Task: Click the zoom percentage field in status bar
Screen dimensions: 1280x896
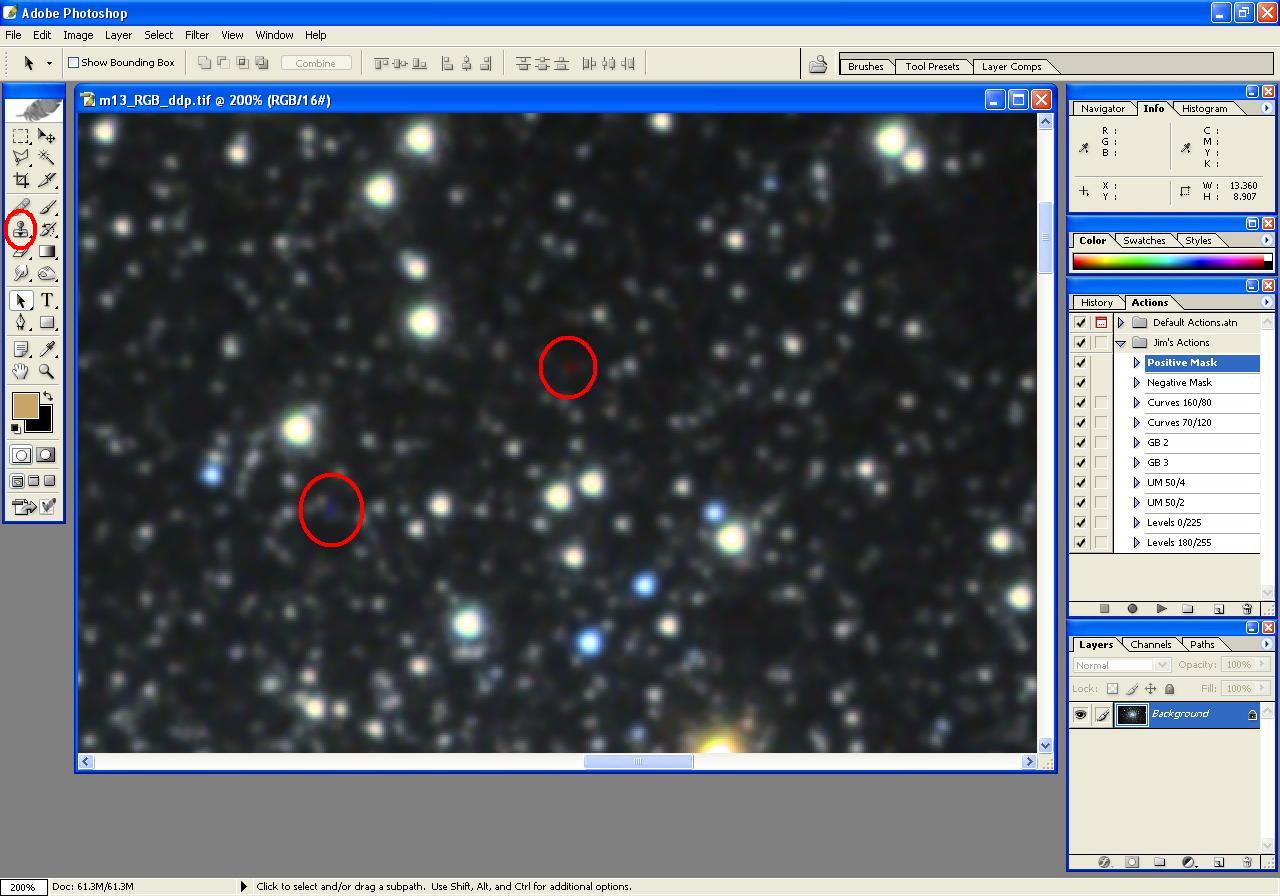Action: (x=23, y=887)
